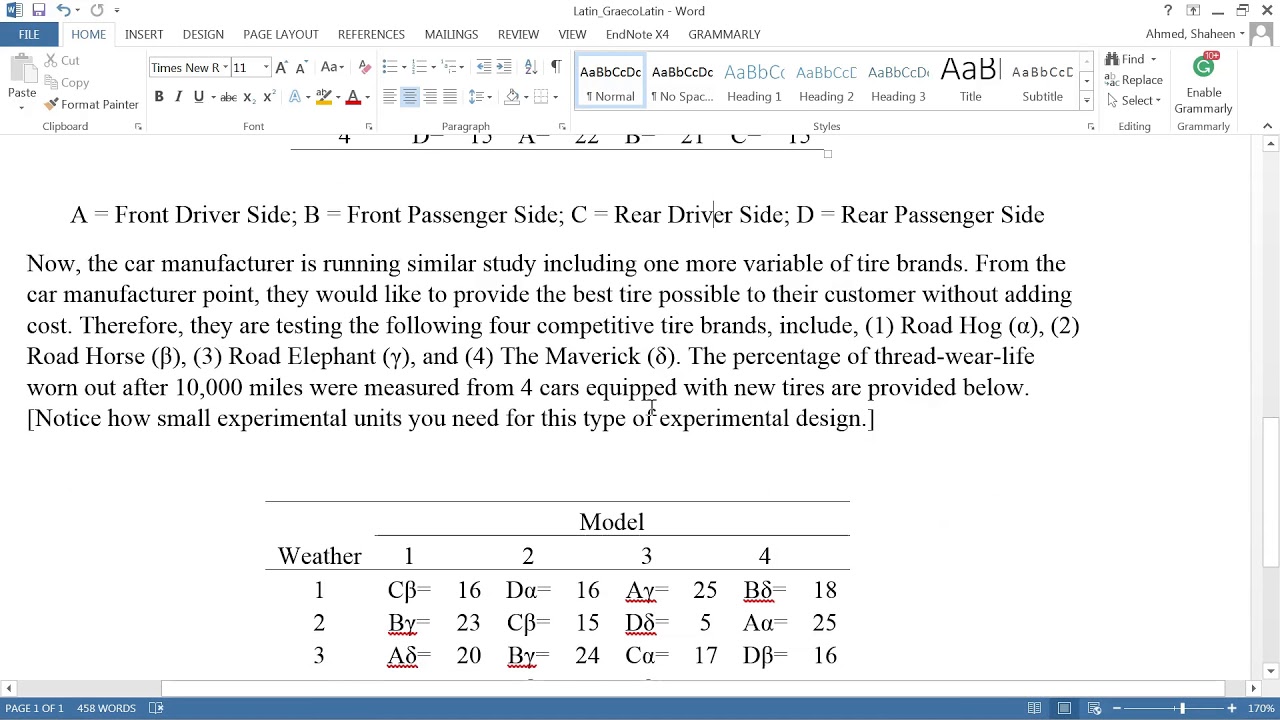
Task: Toggle Superscript formatting
Action: click(268, 97)
